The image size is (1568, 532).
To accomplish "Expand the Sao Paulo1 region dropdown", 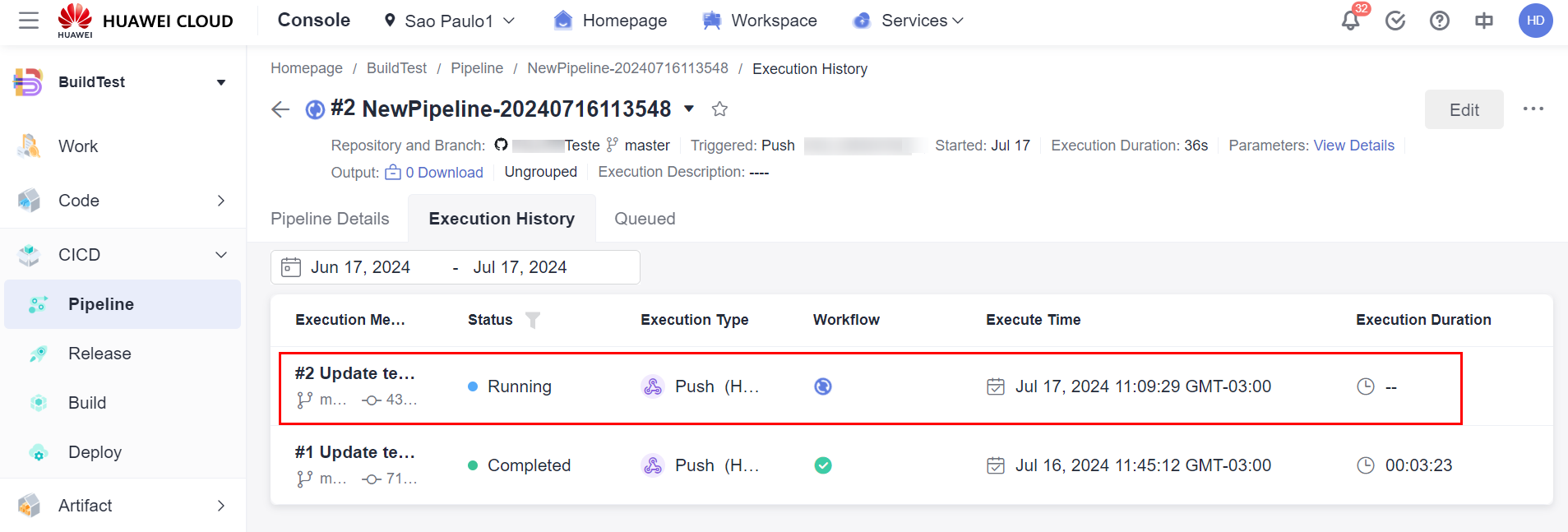I will [x=450, y=21].
